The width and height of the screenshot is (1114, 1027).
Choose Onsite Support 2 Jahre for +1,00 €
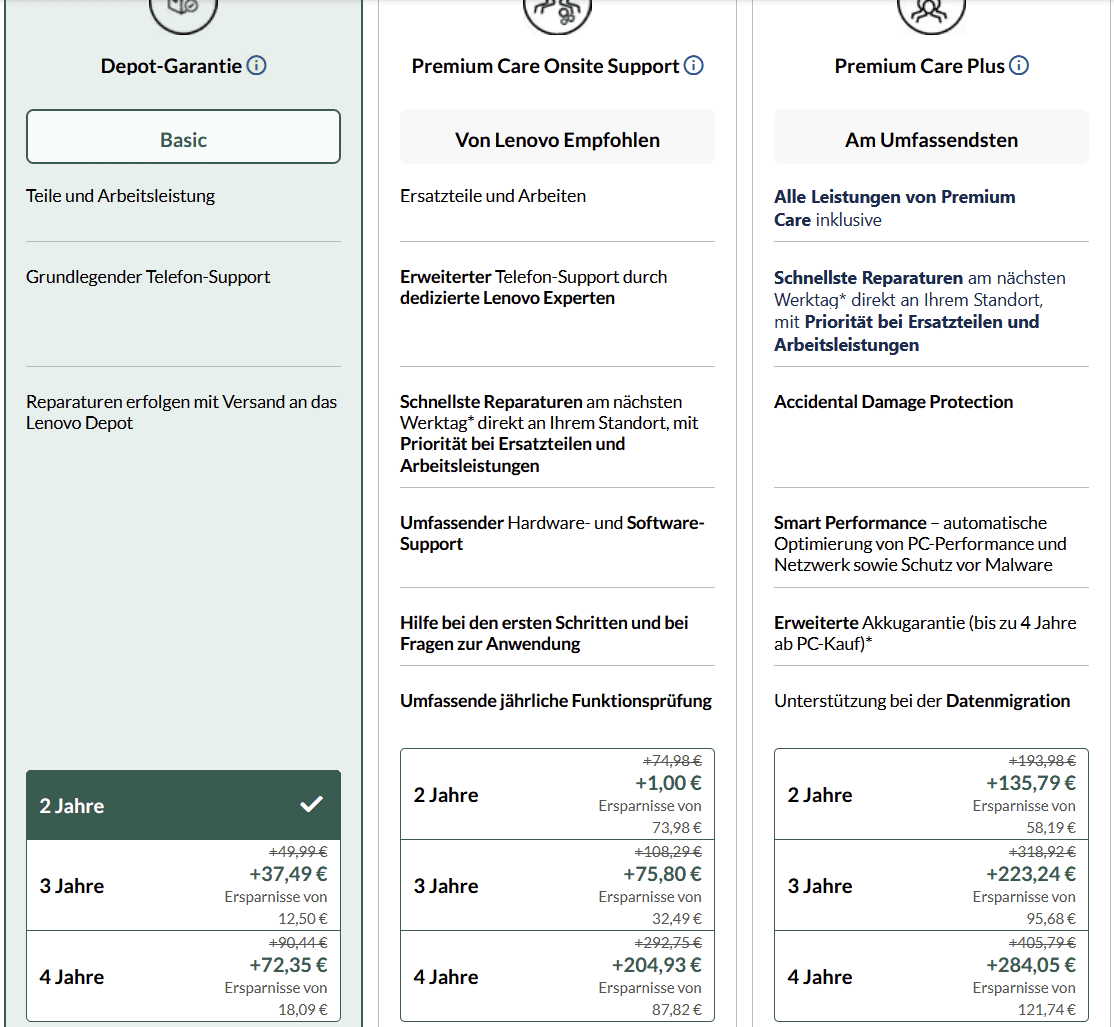click(557, 794)
